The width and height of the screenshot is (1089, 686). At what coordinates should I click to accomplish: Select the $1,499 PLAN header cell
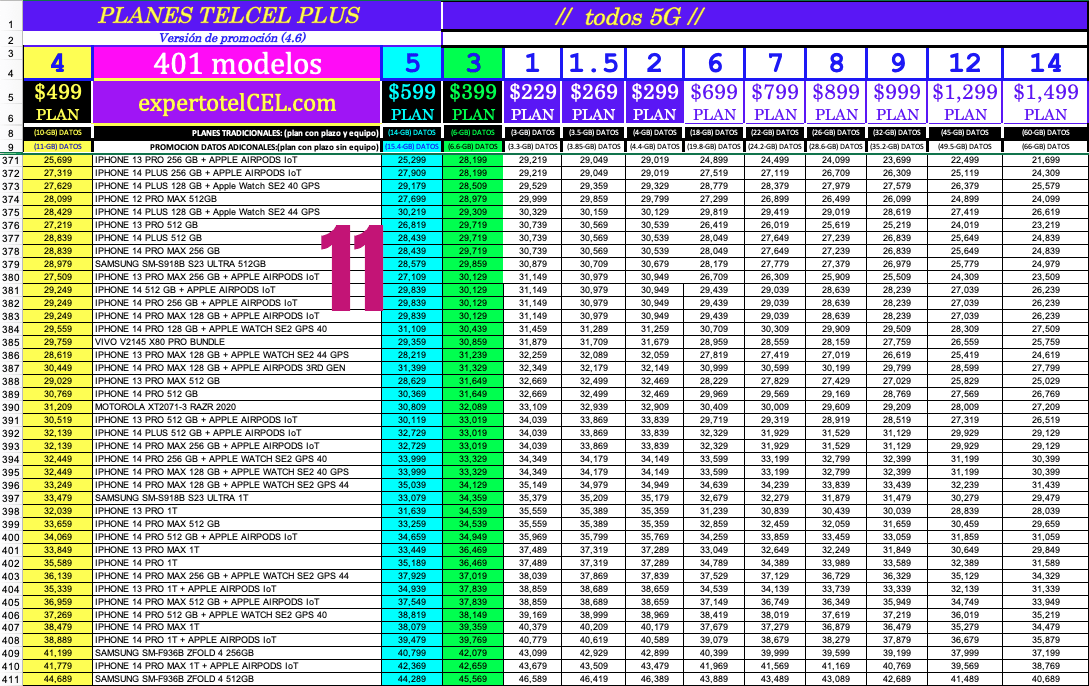tap(1045, 103)
